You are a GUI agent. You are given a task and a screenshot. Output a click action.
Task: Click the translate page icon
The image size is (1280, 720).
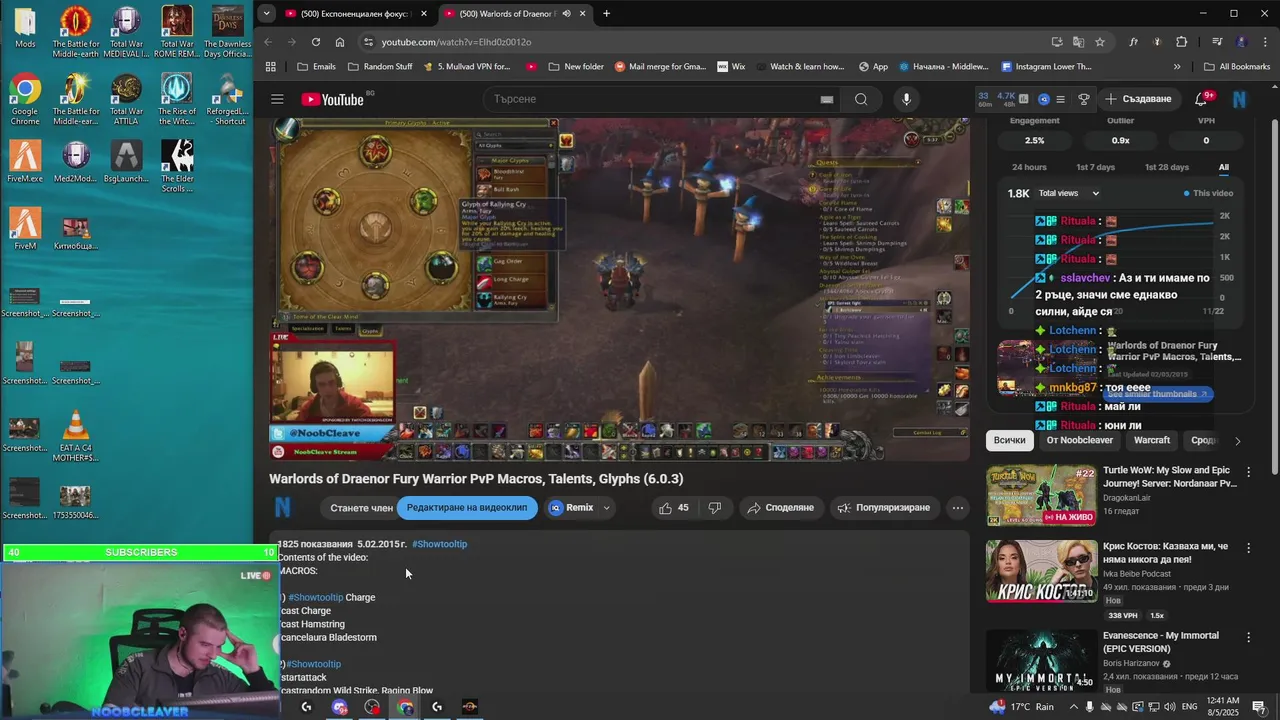[1078, 42]
